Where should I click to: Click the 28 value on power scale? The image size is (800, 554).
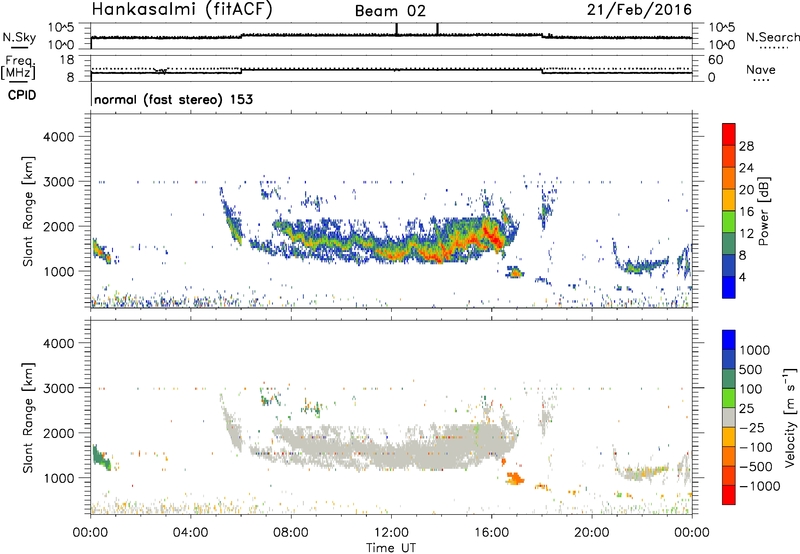coord(746,146)
